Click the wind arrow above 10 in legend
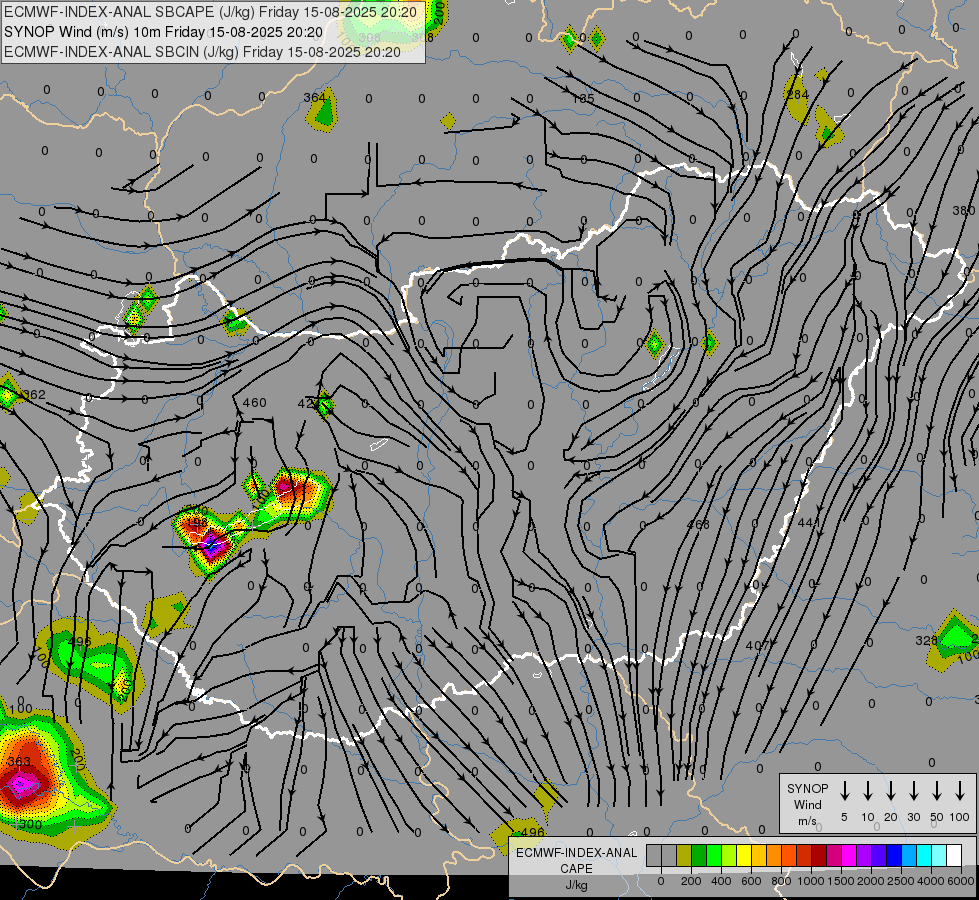Viewport: 979px width, 900px height. [x=868, y=790]
